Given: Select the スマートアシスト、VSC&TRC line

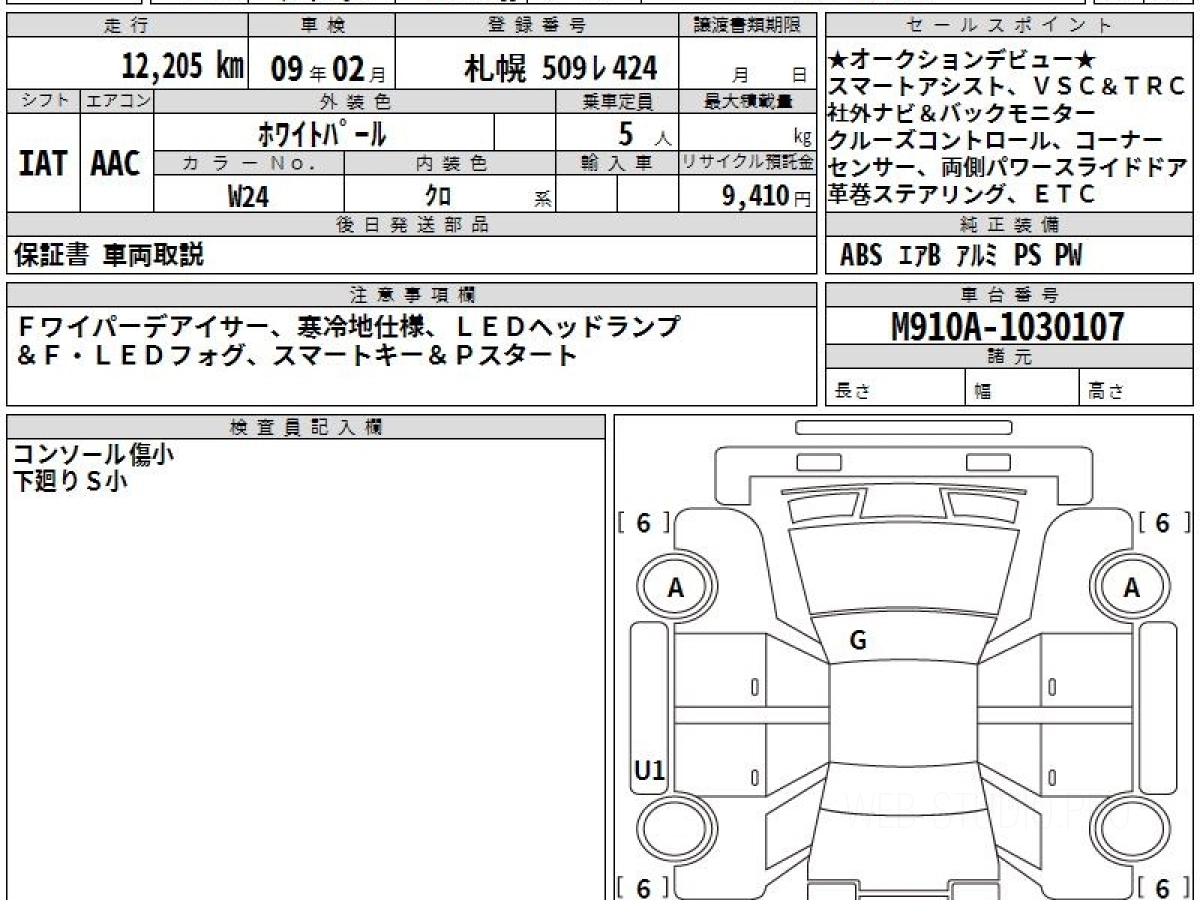Looking at the screenshot, I should coord(1007,87).
